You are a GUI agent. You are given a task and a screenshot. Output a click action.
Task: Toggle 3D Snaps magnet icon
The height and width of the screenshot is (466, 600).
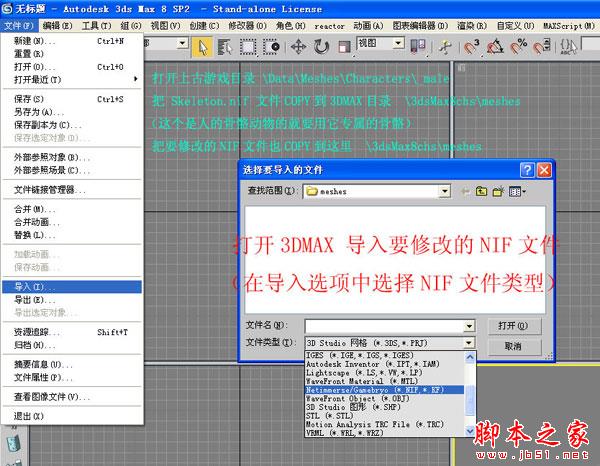471,47
